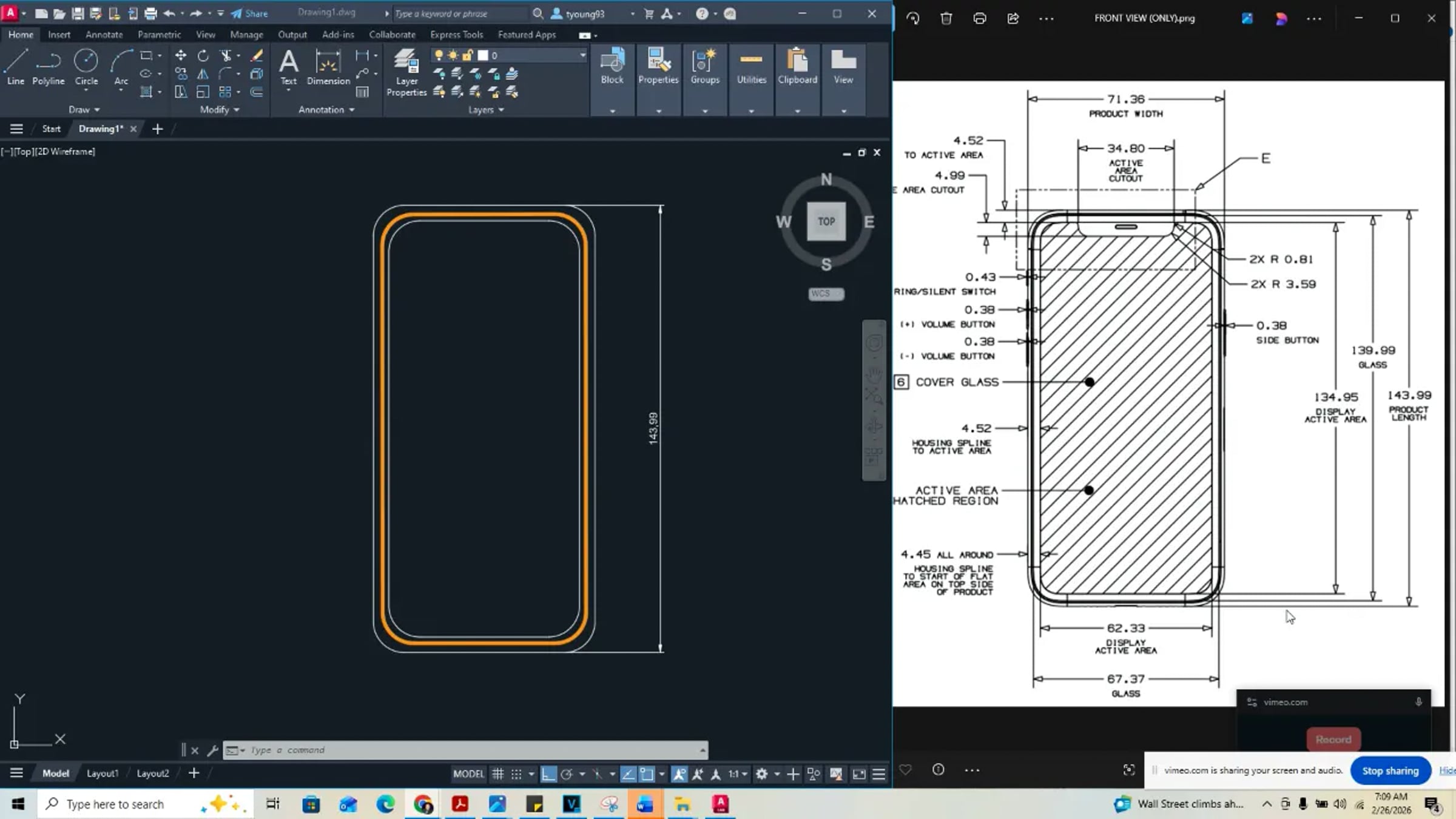
Task: Click the Table tool in Annotation panel
Action: click(x=362, y=92)
